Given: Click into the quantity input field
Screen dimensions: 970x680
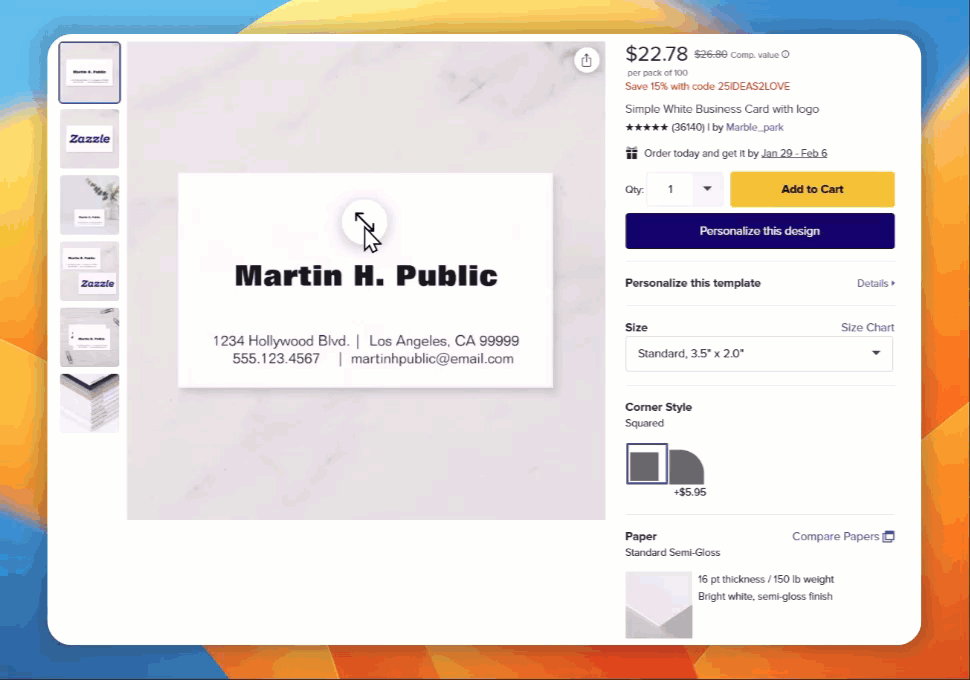Looking at the screenshot, I should 671,189.
